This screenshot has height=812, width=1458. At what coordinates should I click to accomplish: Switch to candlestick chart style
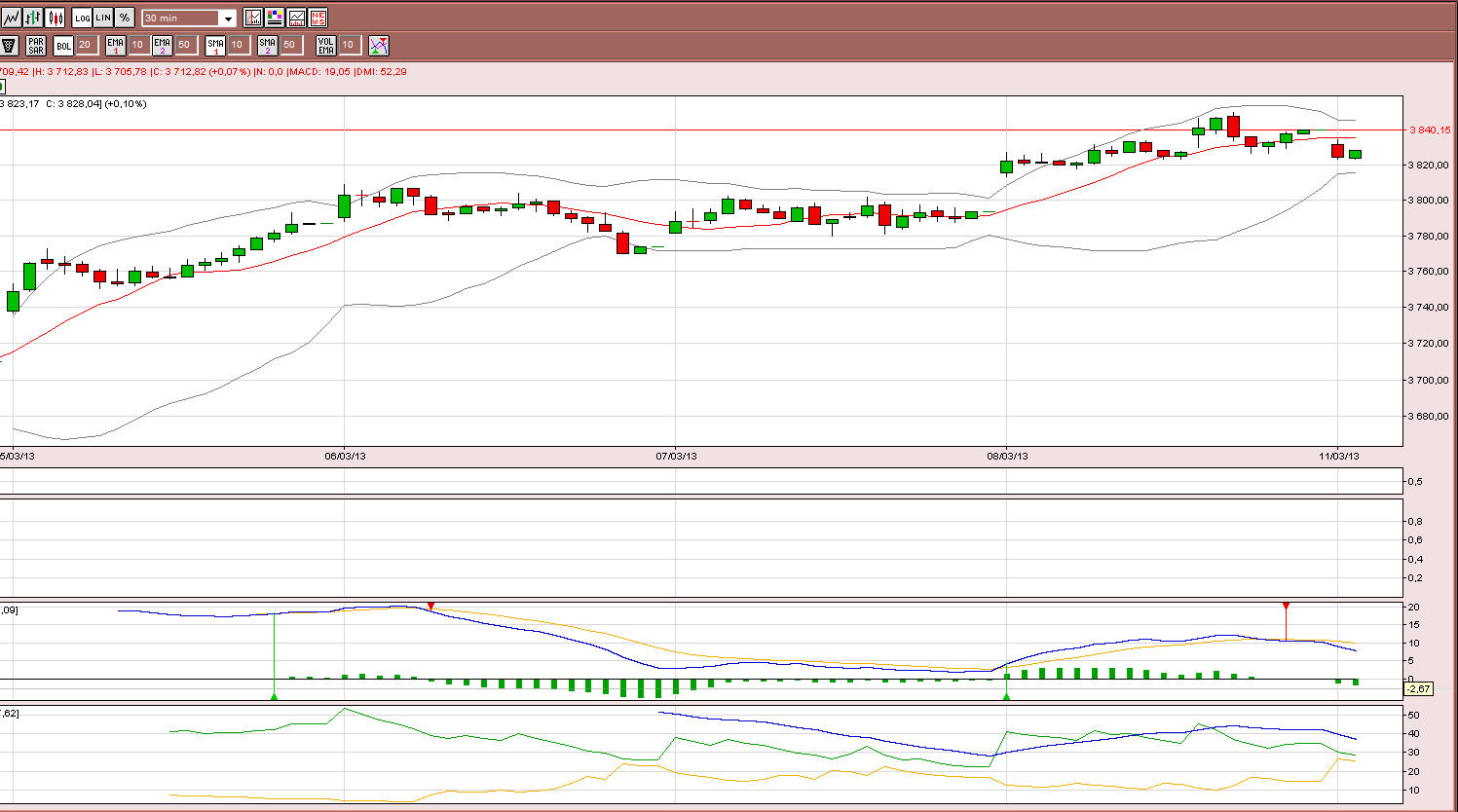(55, 18)
